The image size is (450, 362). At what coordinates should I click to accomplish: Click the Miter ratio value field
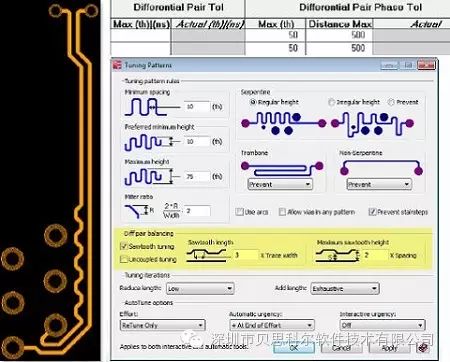pos(197,211)
